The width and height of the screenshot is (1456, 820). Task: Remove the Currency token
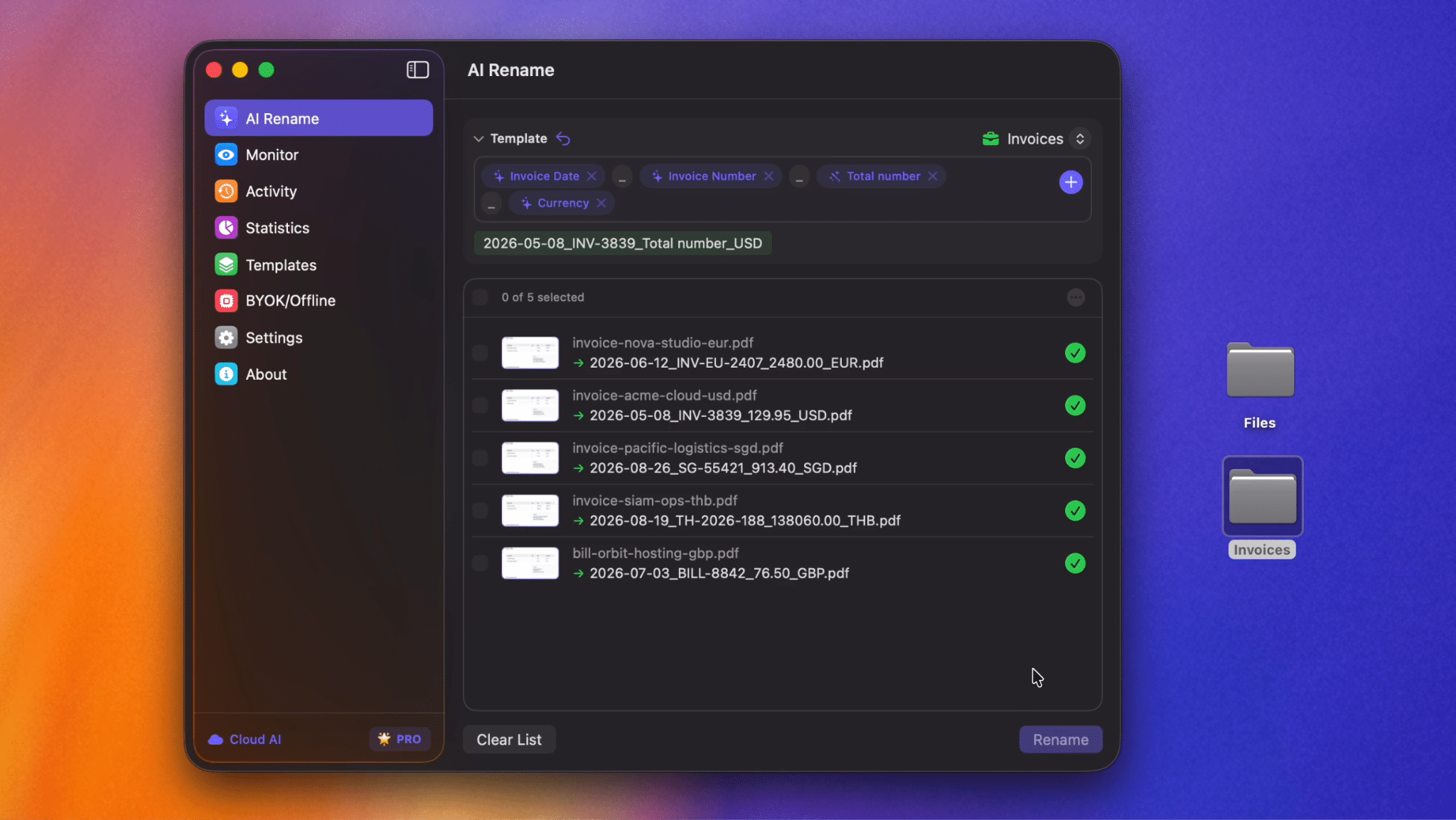(601, 203)
